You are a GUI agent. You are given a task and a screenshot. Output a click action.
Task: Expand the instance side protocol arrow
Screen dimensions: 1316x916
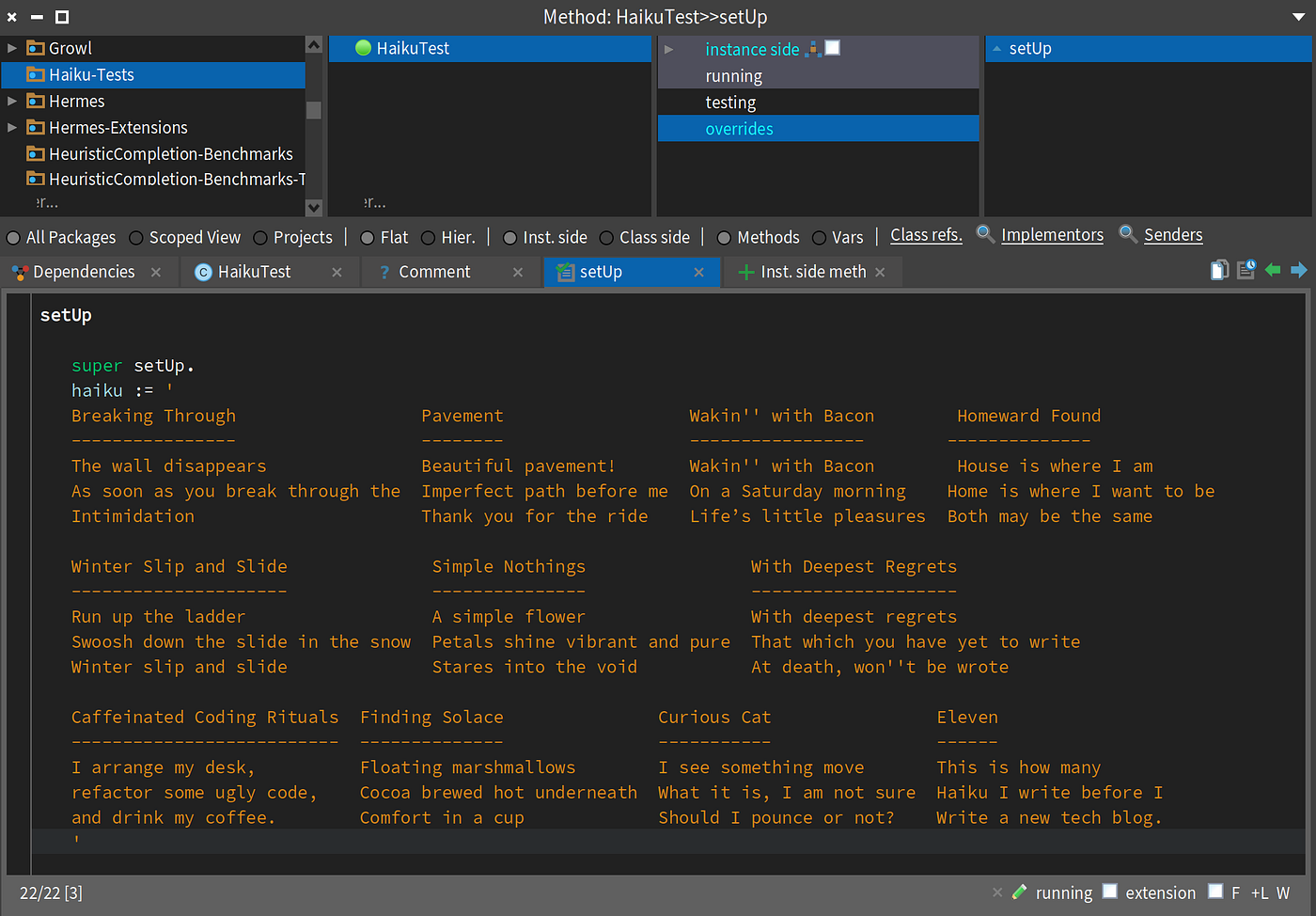point(669,49)
